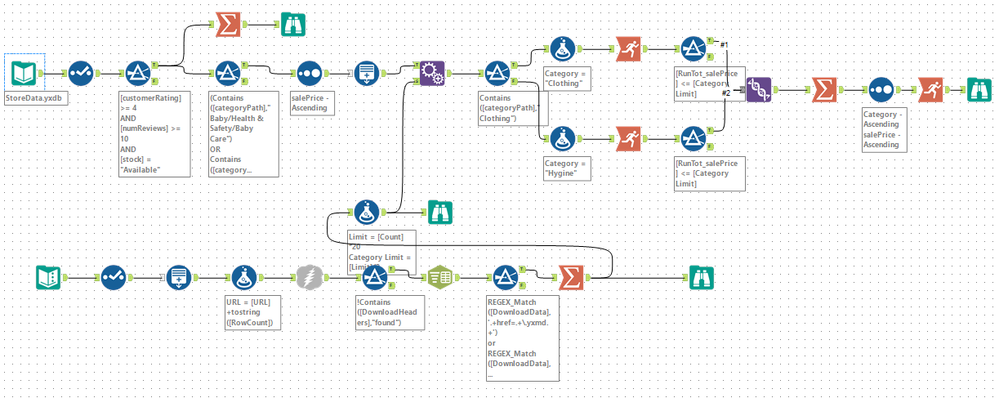Click the Running Total tool after Clothing formula
The image size is (999, 399).
tap(628, 49)
